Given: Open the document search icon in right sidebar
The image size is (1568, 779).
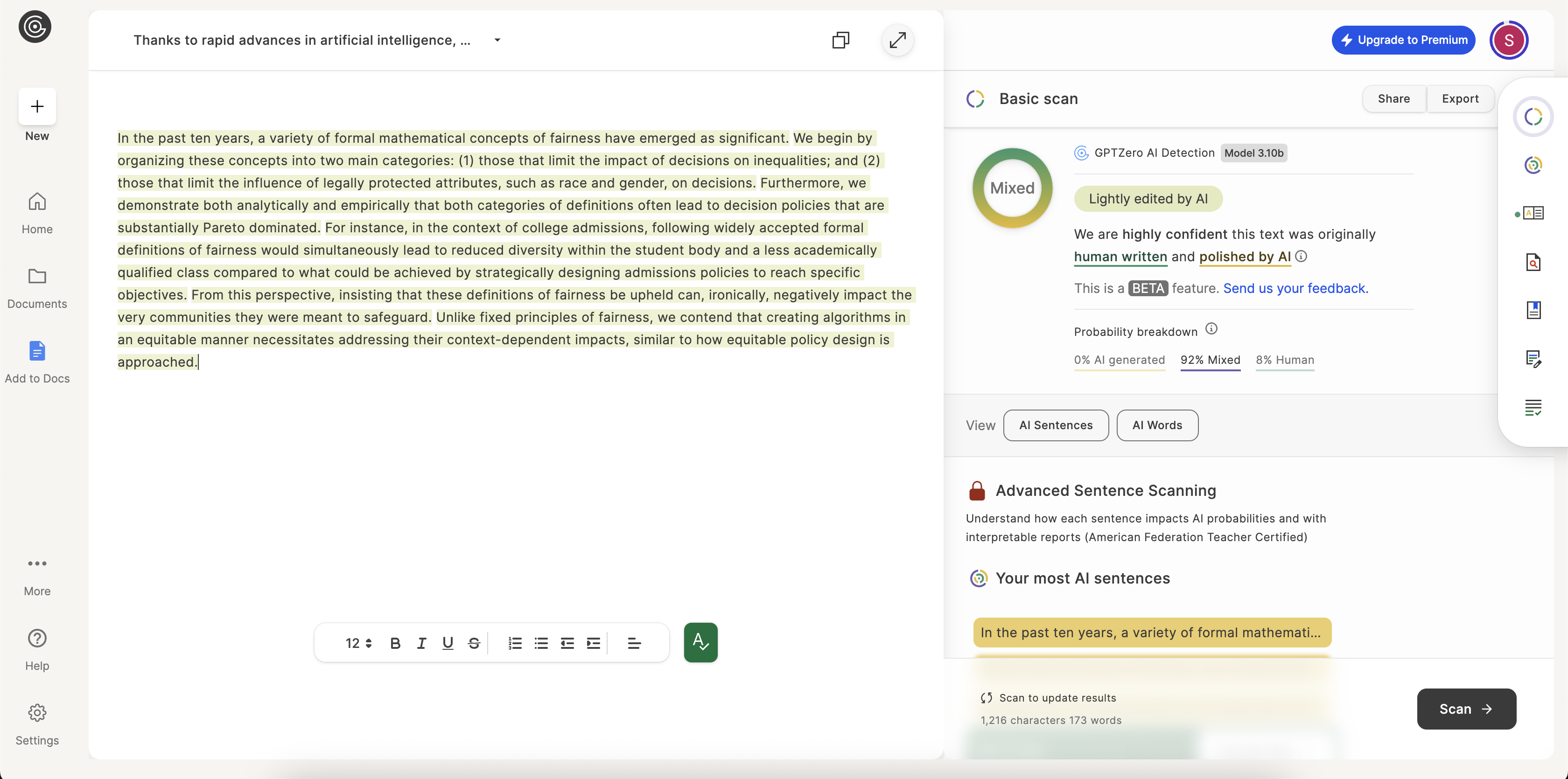Looking at the screenshot, I should coord(1534,262).
